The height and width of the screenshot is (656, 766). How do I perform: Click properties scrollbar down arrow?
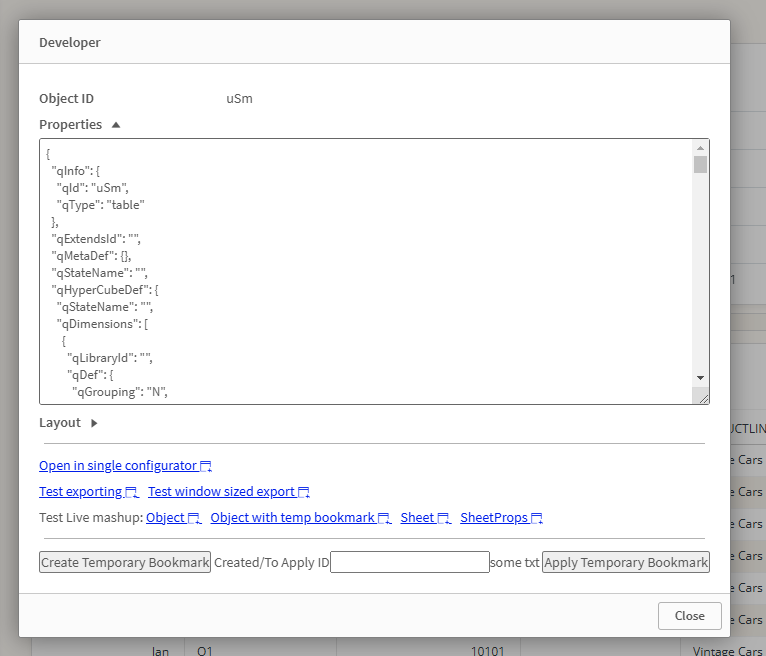701,378
